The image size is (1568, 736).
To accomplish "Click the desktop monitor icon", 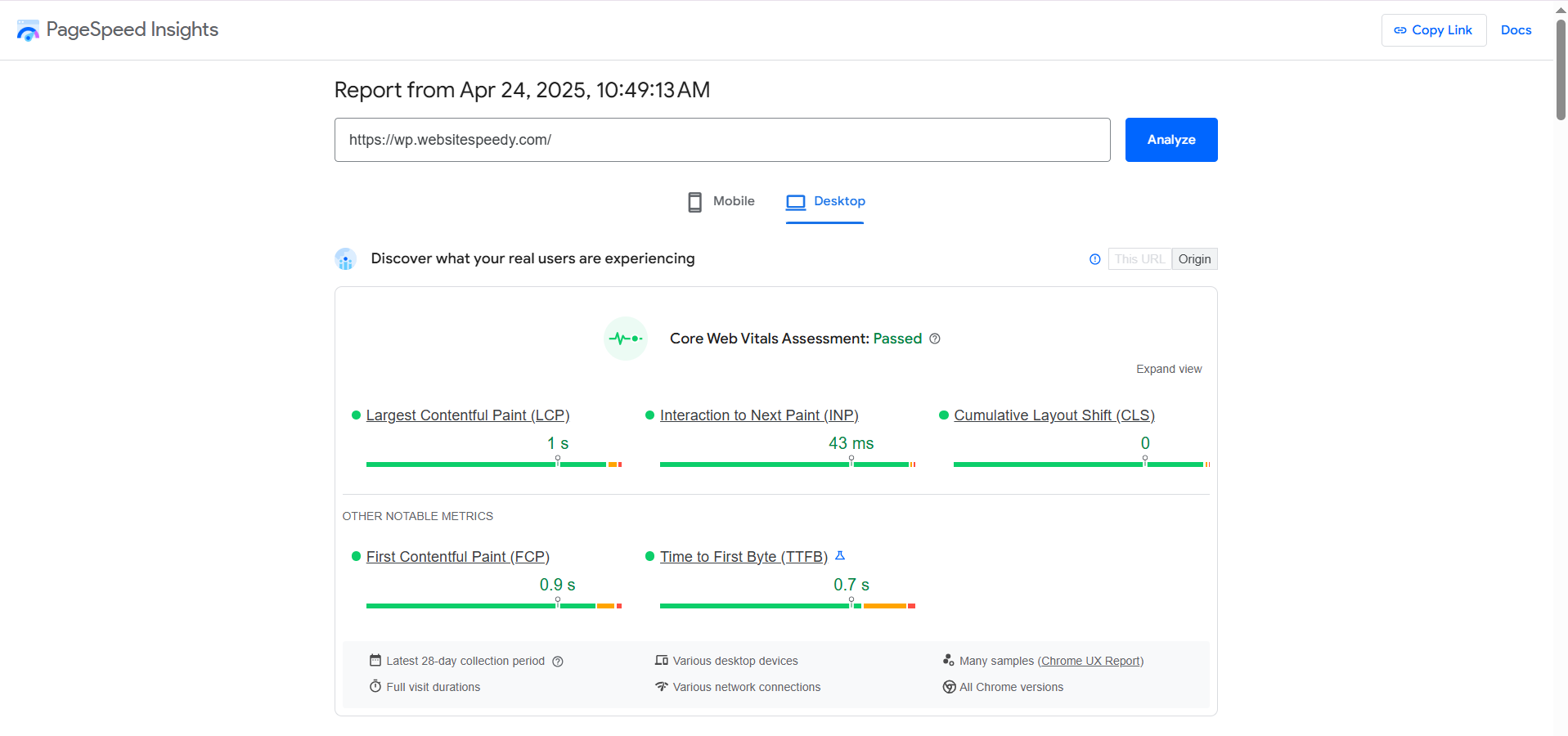I will tap(795, 202).
